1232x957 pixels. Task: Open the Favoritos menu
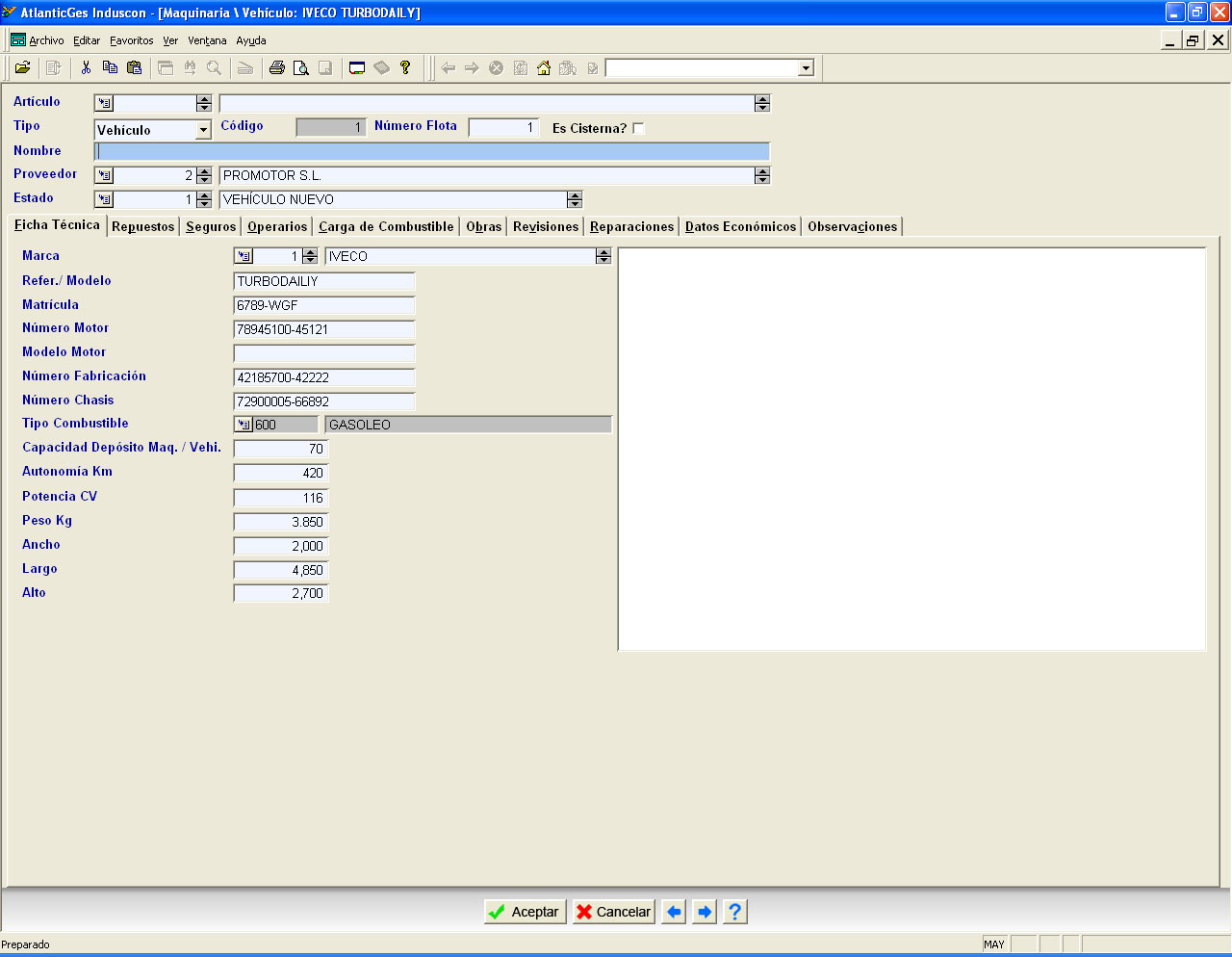click(x=132, y=40)
